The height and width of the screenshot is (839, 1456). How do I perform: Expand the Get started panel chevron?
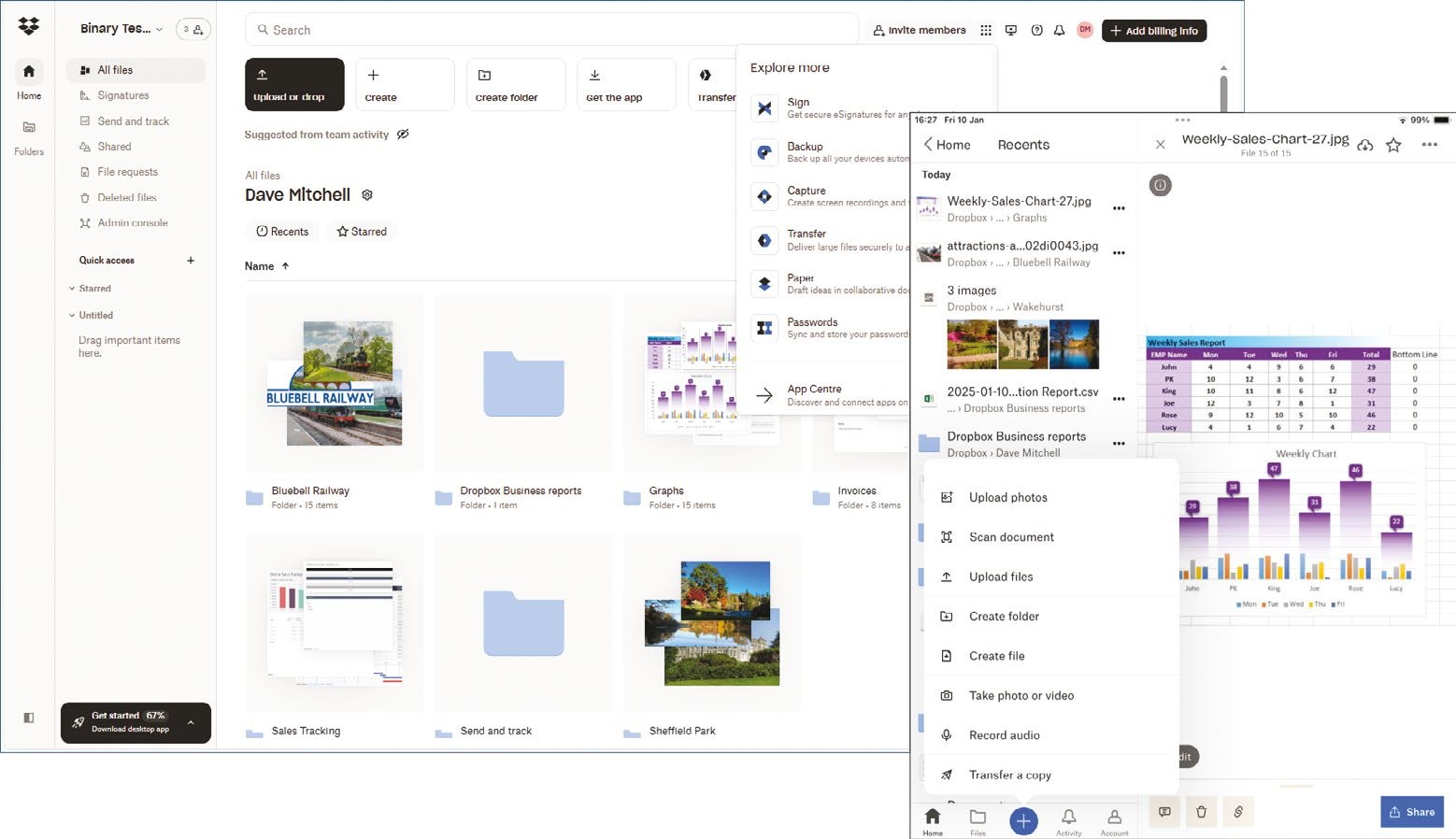pos(191,722)
